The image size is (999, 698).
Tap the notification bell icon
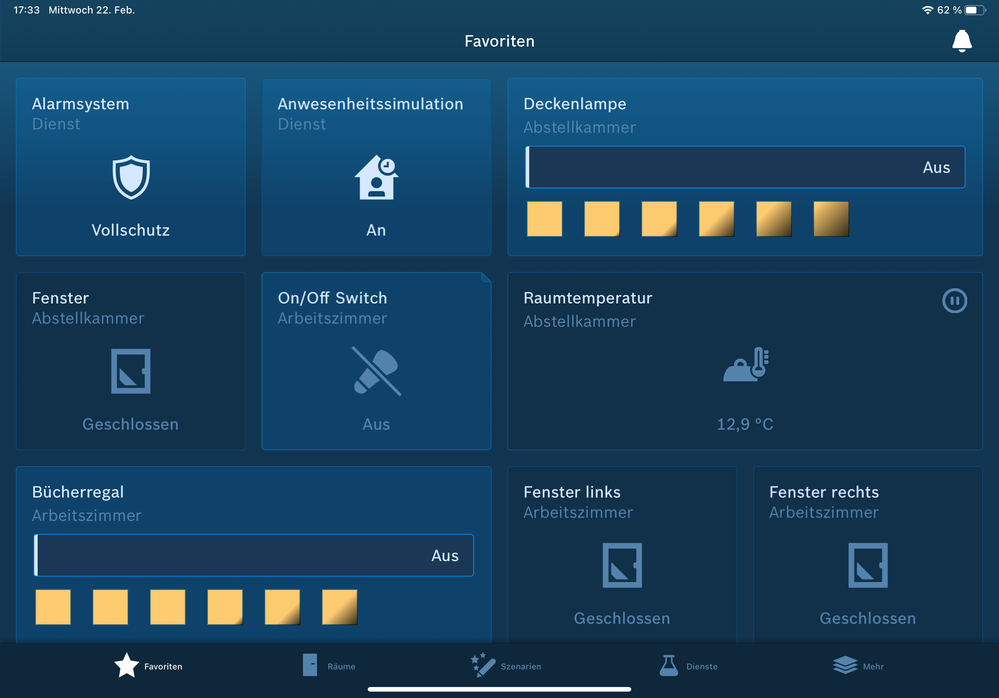pyautogui.click(x=961, y=41)
